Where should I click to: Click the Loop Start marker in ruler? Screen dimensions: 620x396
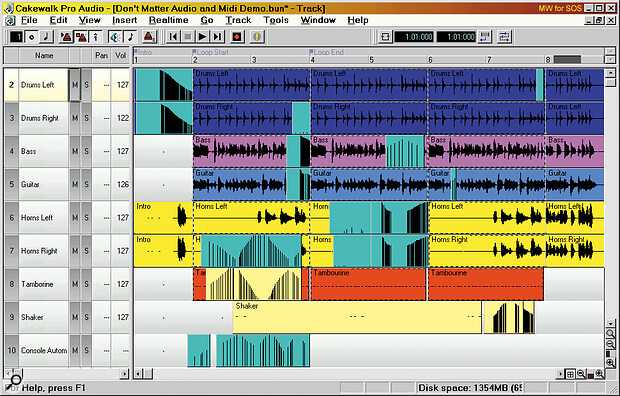(x=211, y=52)
